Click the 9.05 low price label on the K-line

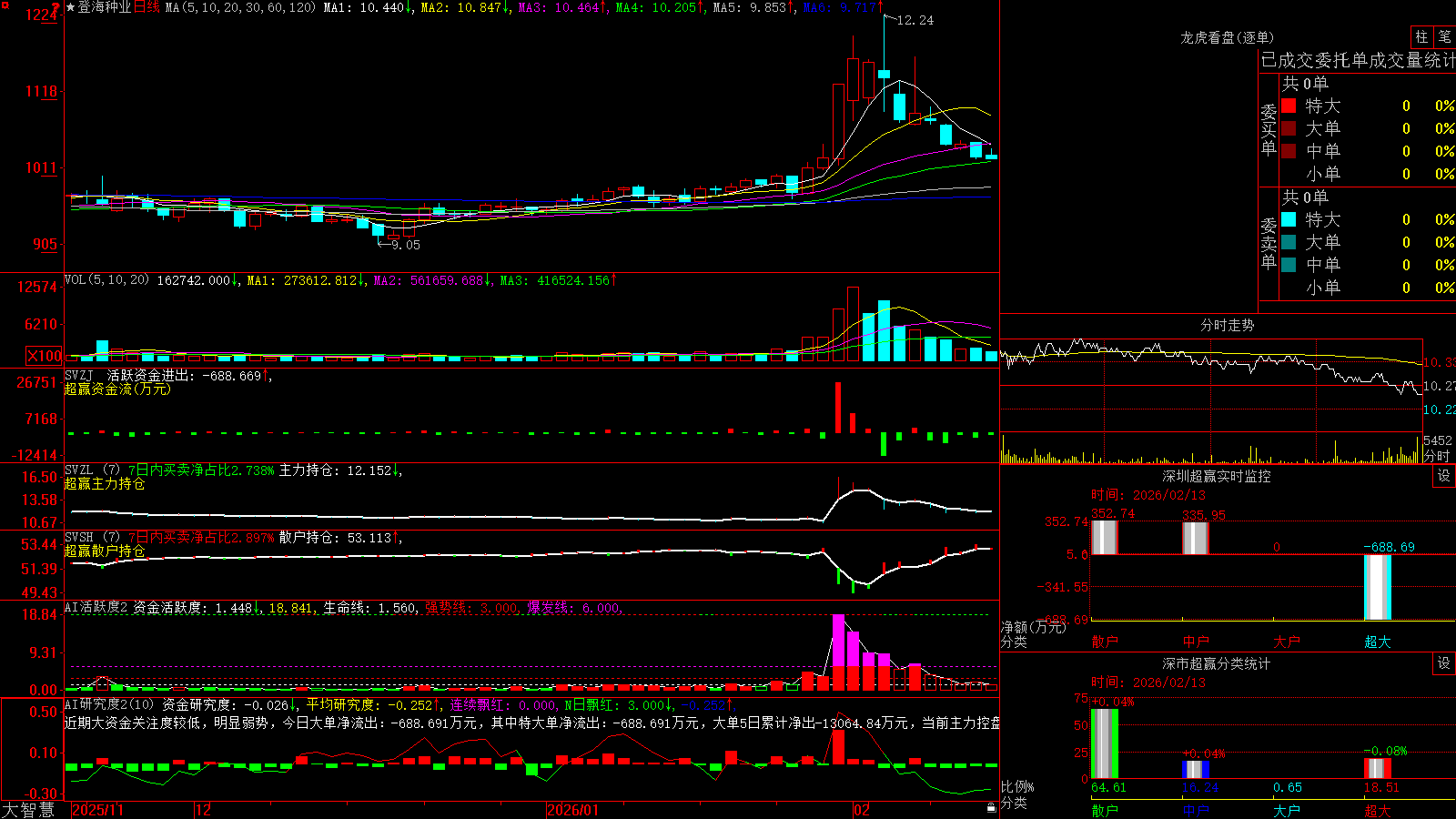coord(406,245)
